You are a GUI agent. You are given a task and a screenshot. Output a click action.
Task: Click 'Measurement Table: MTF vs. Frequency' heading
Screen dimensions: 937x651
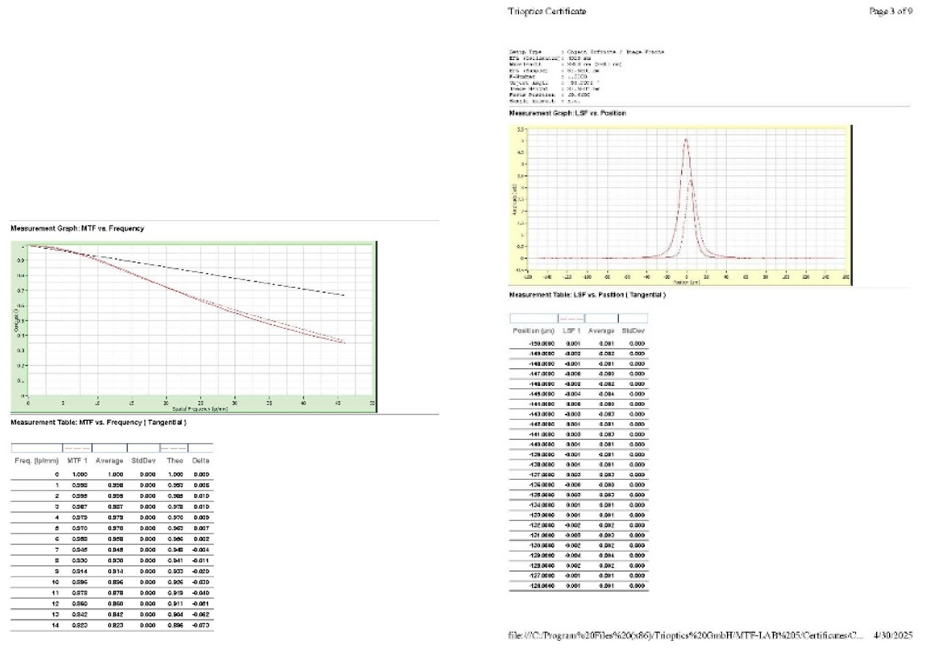click(x=98, y=421)
